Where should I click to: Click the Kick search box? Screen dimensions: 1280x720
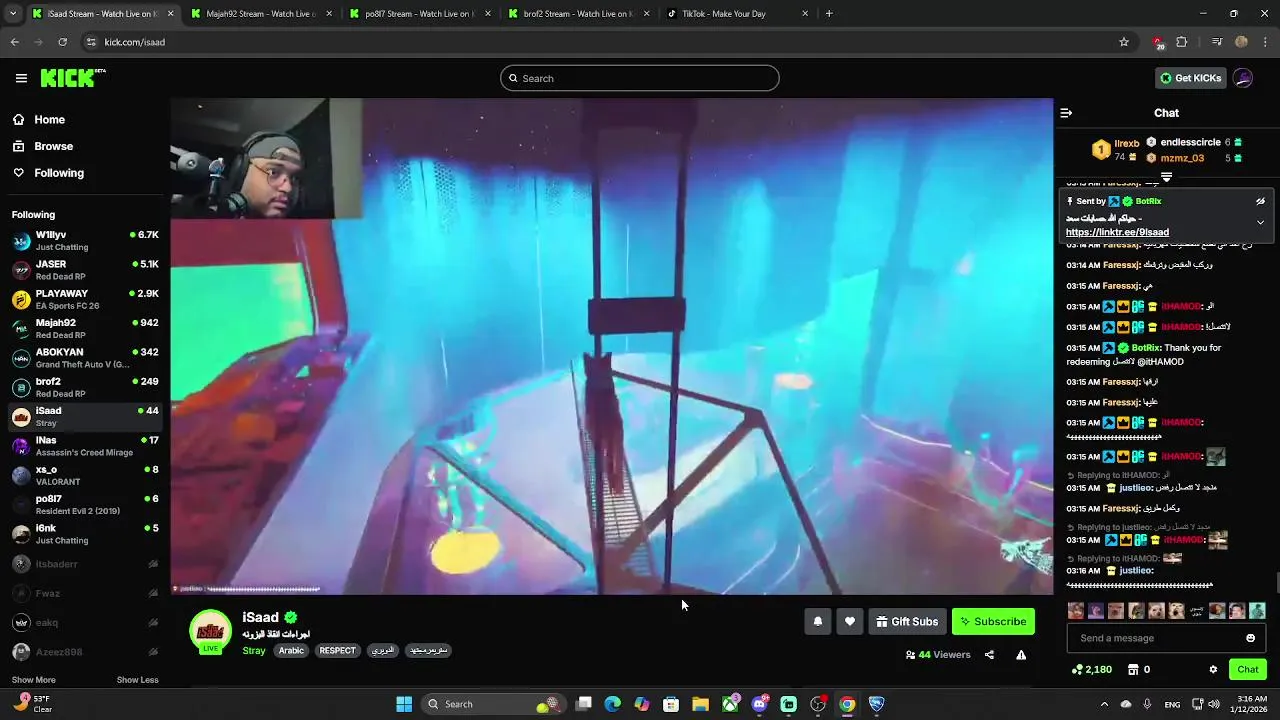(640, 78)
